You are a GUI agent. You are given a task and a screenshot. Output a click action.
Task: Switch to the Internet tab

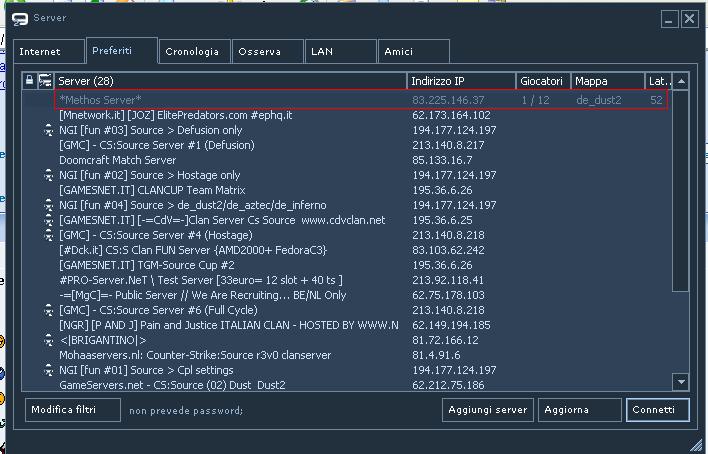(x=40, y=52)
